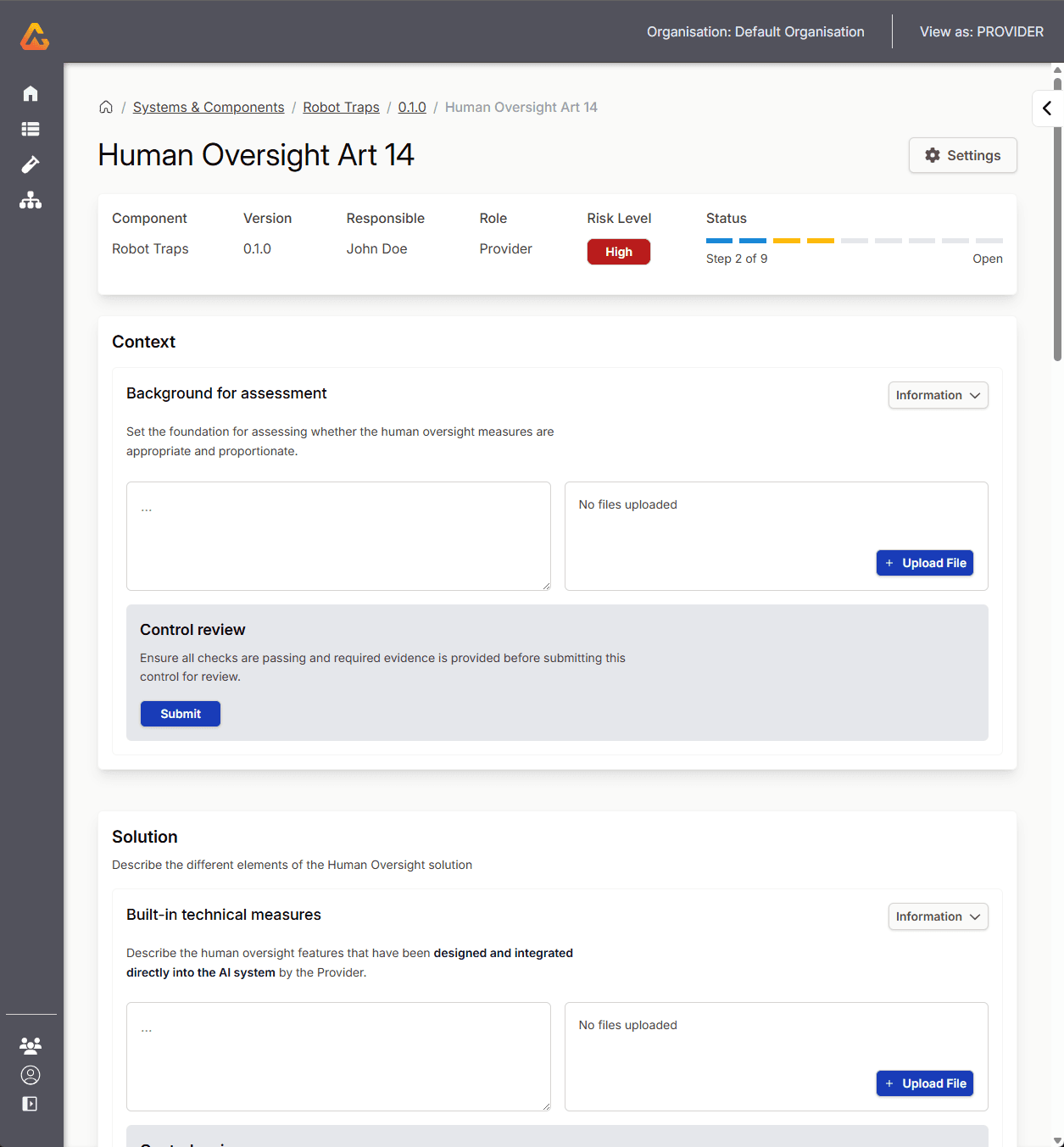Open the users group icon

[31, 1044]
